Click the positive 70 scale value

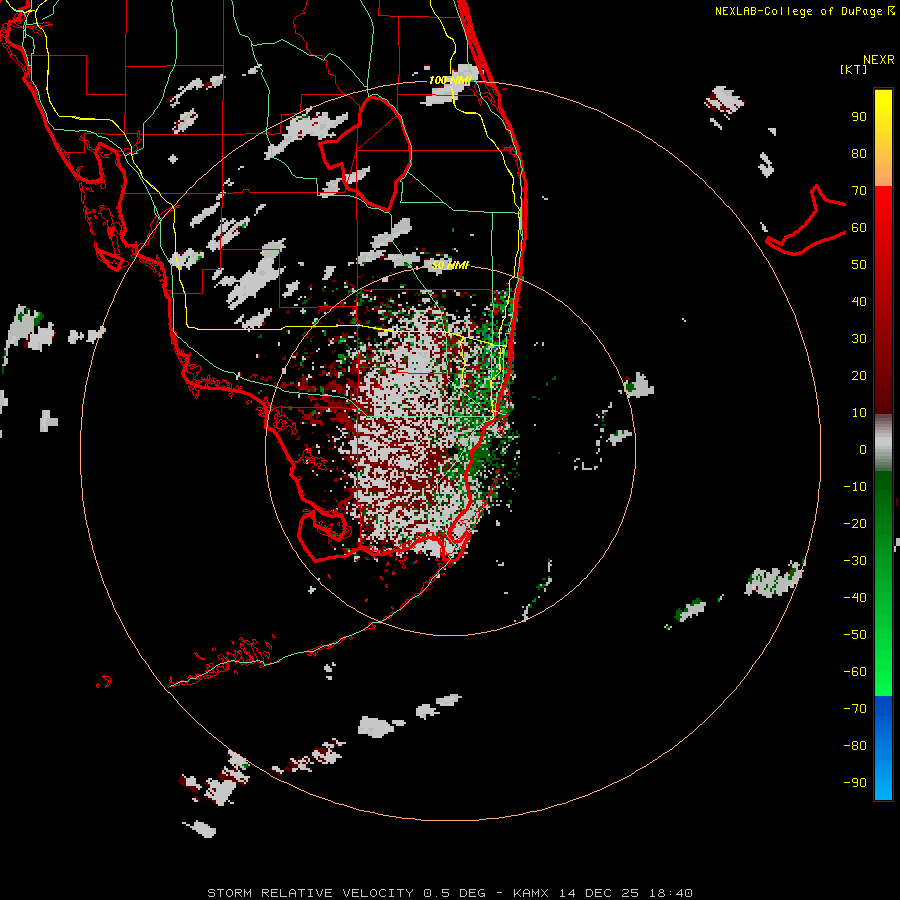859,191
